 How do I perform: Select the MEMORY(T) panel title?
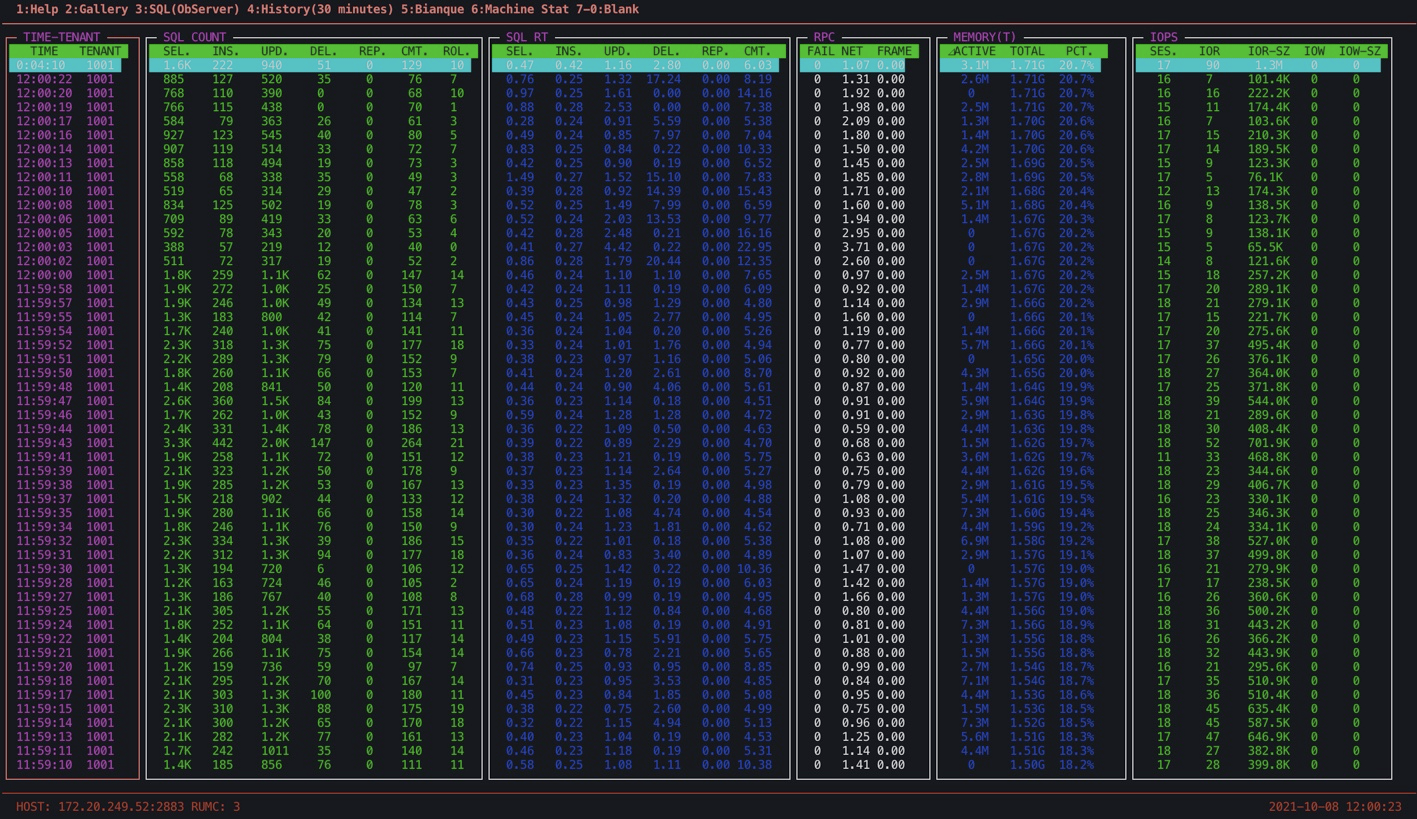click(985, 37)
